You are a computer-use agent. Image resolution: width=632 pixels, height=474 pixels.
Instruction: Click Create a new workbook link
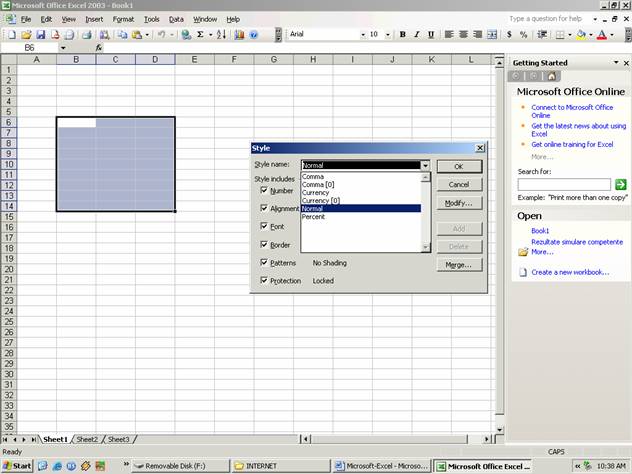click(570, 272)
